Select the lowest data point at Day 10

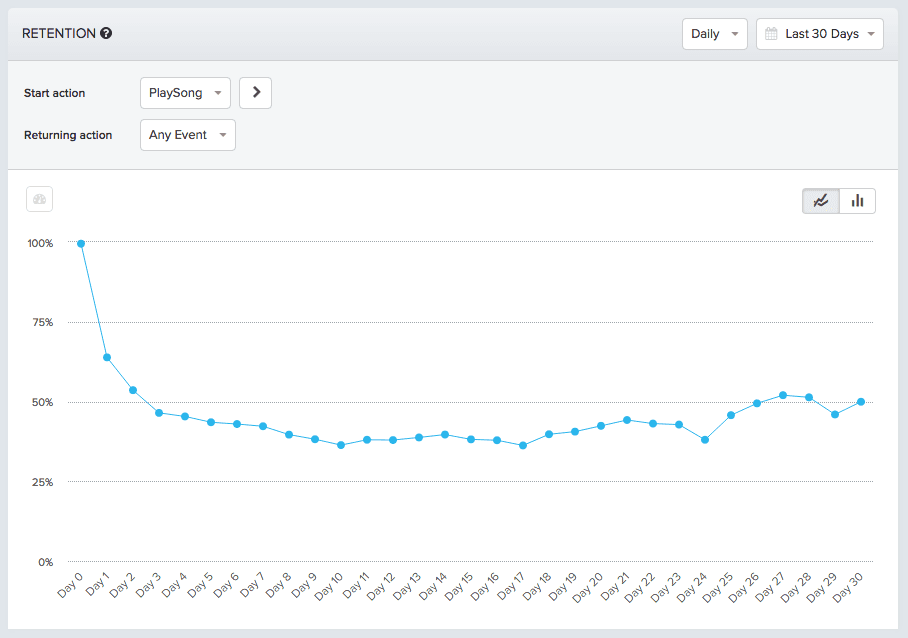340,444
